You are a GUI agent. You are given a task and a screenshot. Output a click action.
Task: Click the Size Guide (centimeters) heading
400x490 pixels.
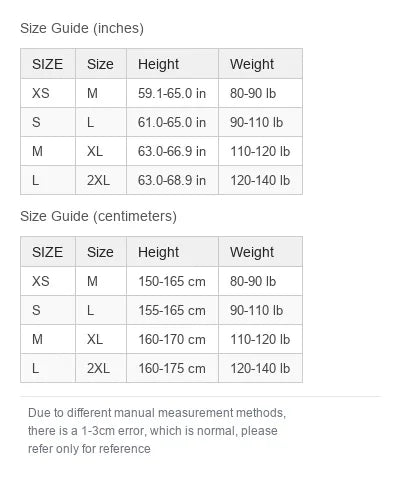[x=98, y=216]
